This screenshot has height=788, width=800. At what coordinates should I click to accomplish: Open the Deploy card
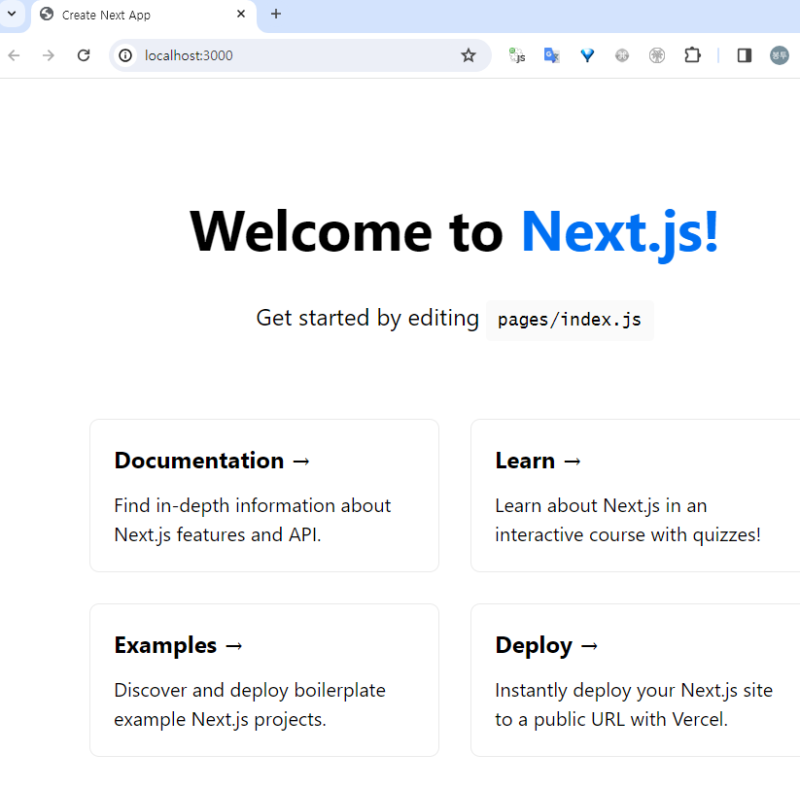click(635, 680)
